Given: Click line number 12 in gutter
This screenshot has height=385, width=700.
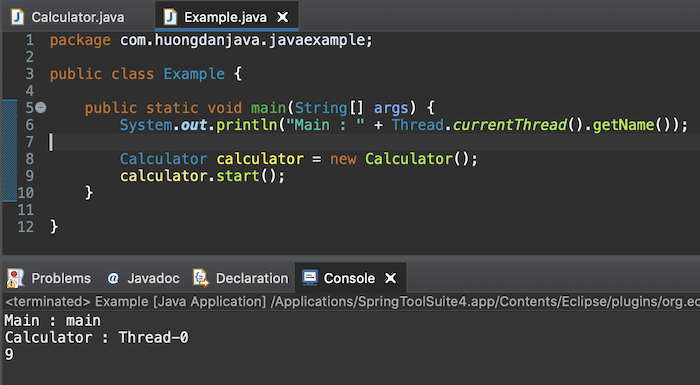Looking at the screenshot, I should pos(25,226).
